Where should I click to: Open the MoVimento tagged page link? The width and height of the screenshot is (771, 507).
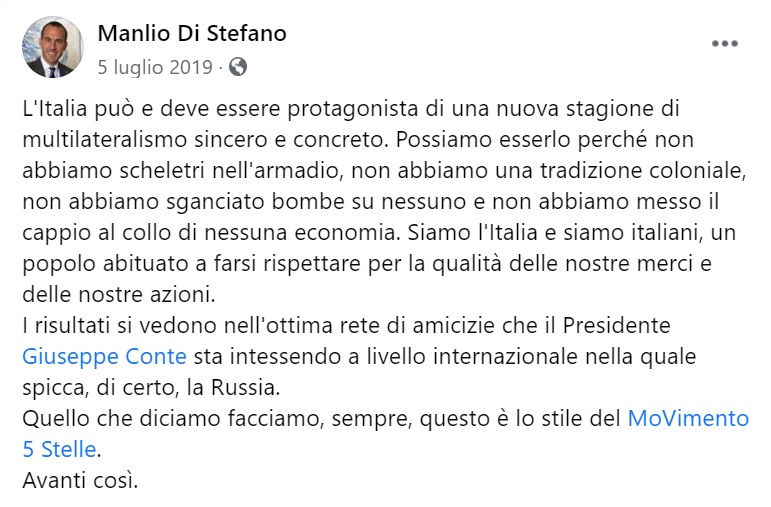(x=688, y=418)
